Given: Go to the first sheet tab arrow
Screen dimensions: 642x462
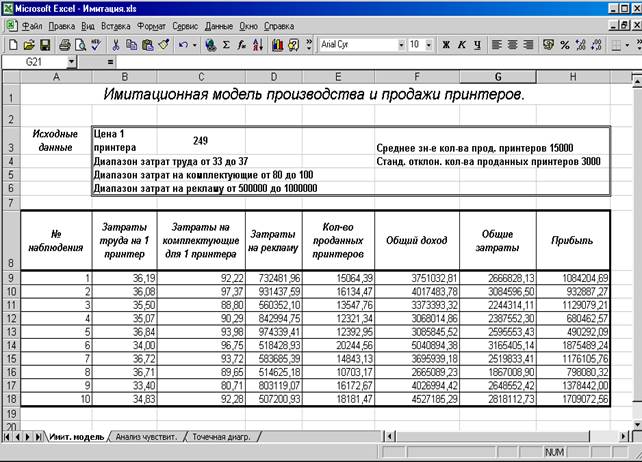Looking at the screenshot, I should pos(7,437).
